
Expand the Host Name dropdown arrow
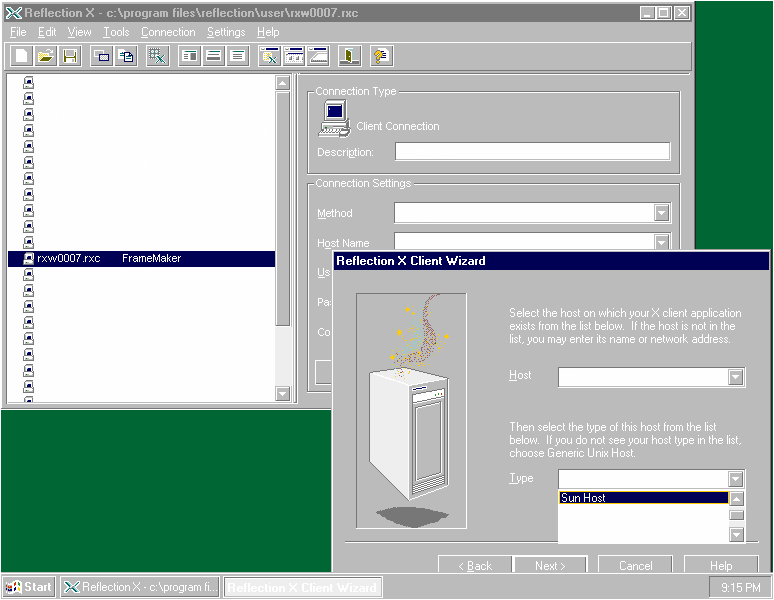(661, 242)
